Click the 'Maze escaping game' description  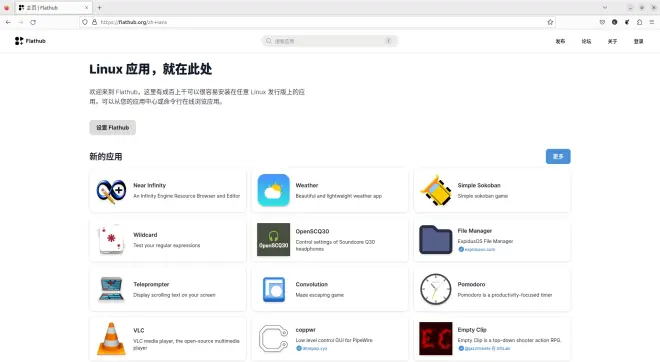(x=320, y=295)
